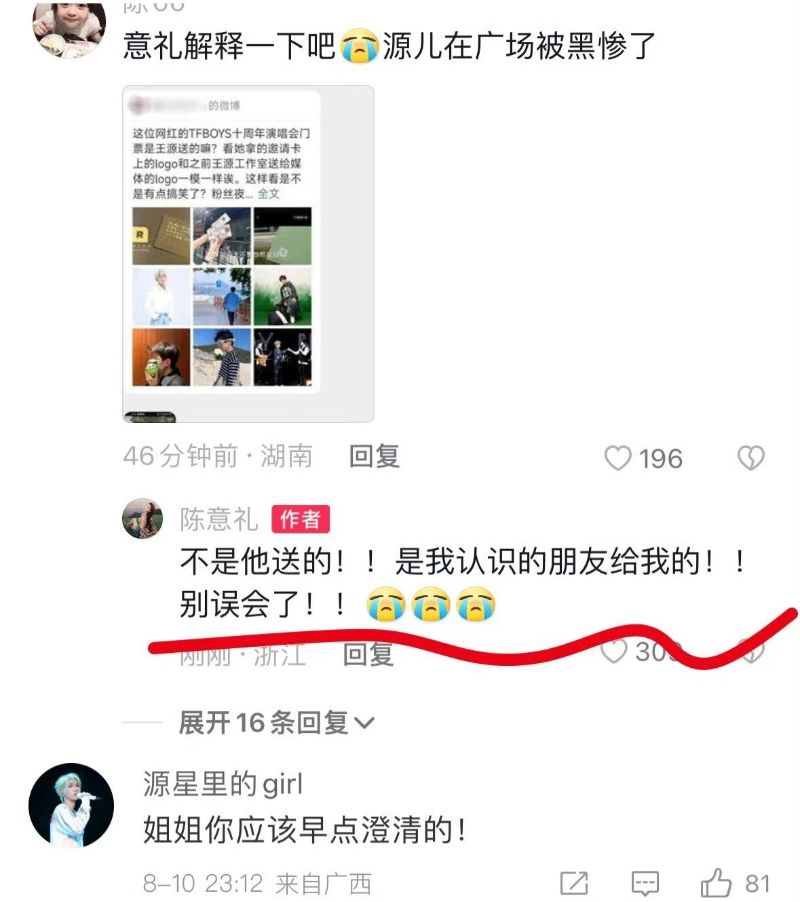Expand 展开16条回复 replies

click(x=277, y=723)
